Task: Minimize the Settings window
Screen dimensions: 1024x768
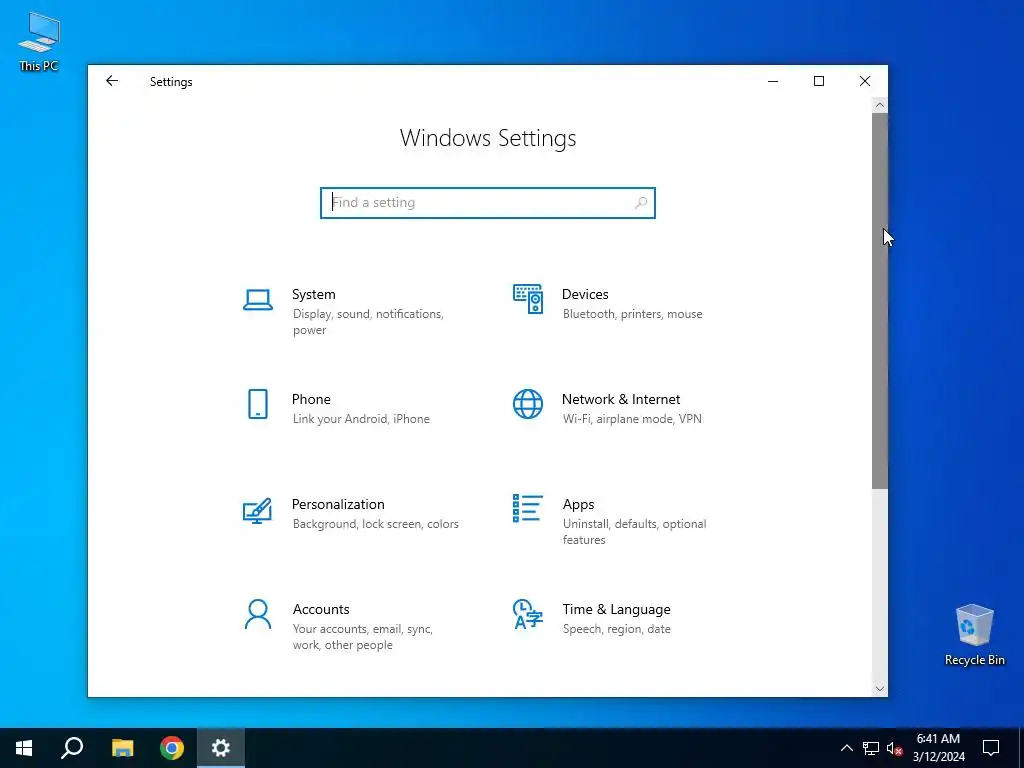Action: [773, 81]
